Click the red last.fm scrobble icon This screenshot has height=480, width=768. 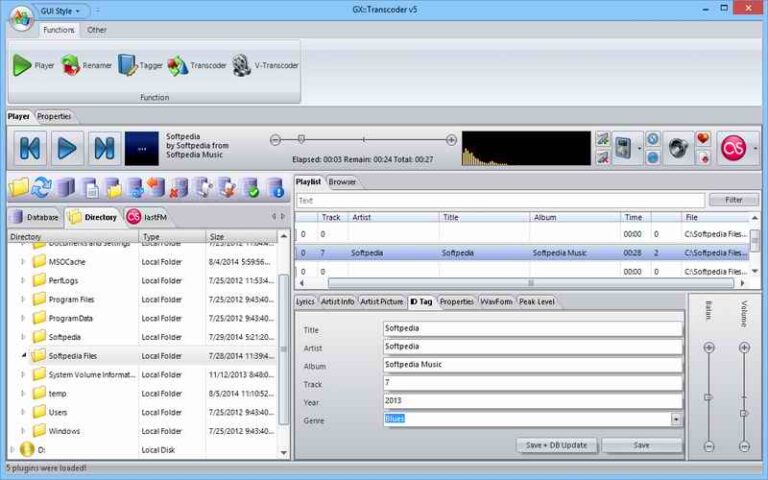coord(735,148)
